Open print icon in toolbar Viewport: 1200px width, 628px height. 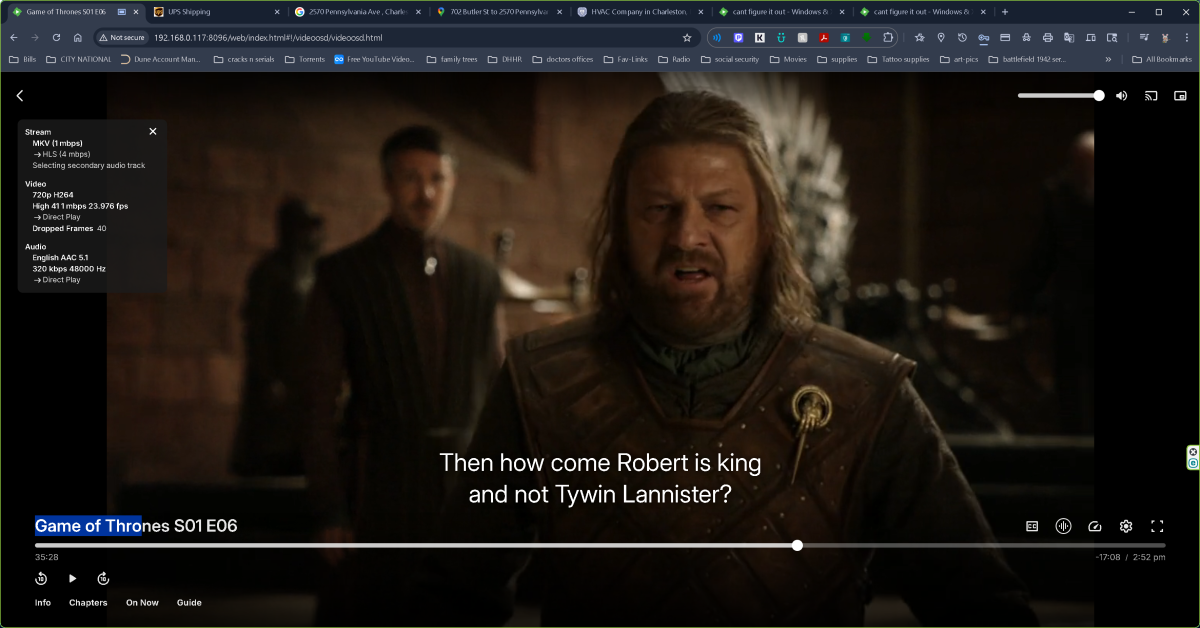click(x=1047, y=37)
